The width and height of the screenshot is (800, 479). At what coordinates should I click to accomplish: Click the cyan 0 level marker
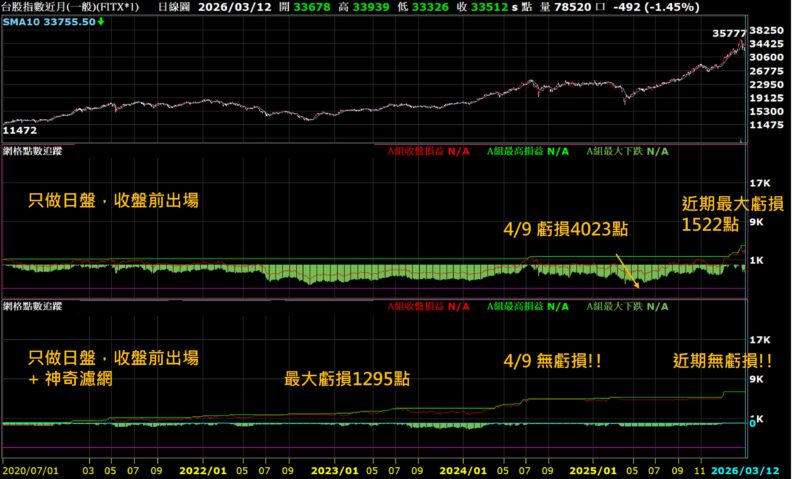(x=752, y=423)
